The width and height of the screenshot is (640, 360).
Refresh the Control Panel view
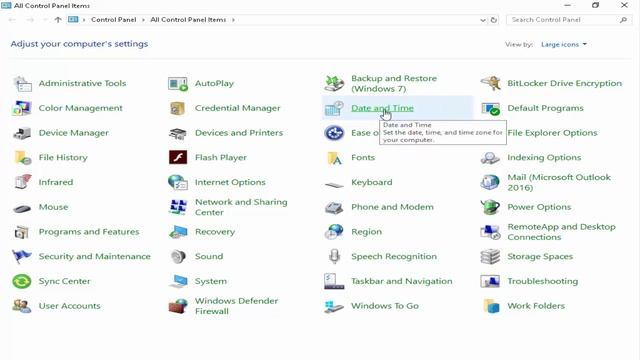pos(494,20)
